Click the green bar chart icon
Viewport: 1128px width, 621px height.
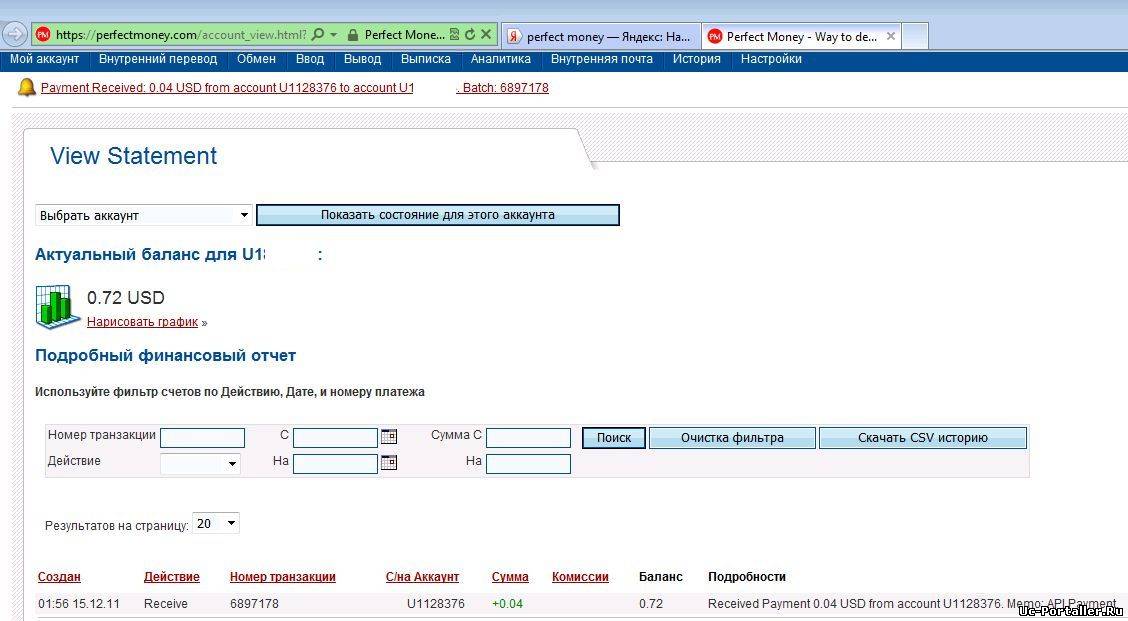point(58,306)
